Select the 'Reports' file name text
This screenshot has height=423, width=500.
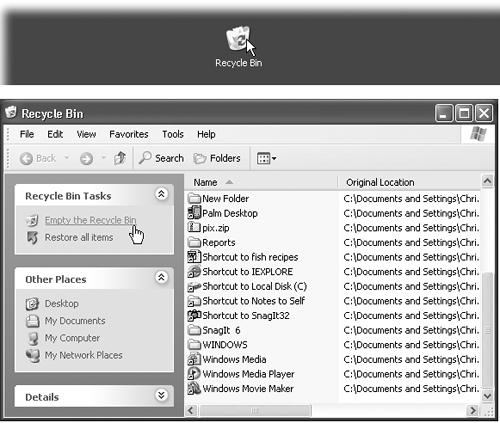pyautogui.click(x=219, y=243)
